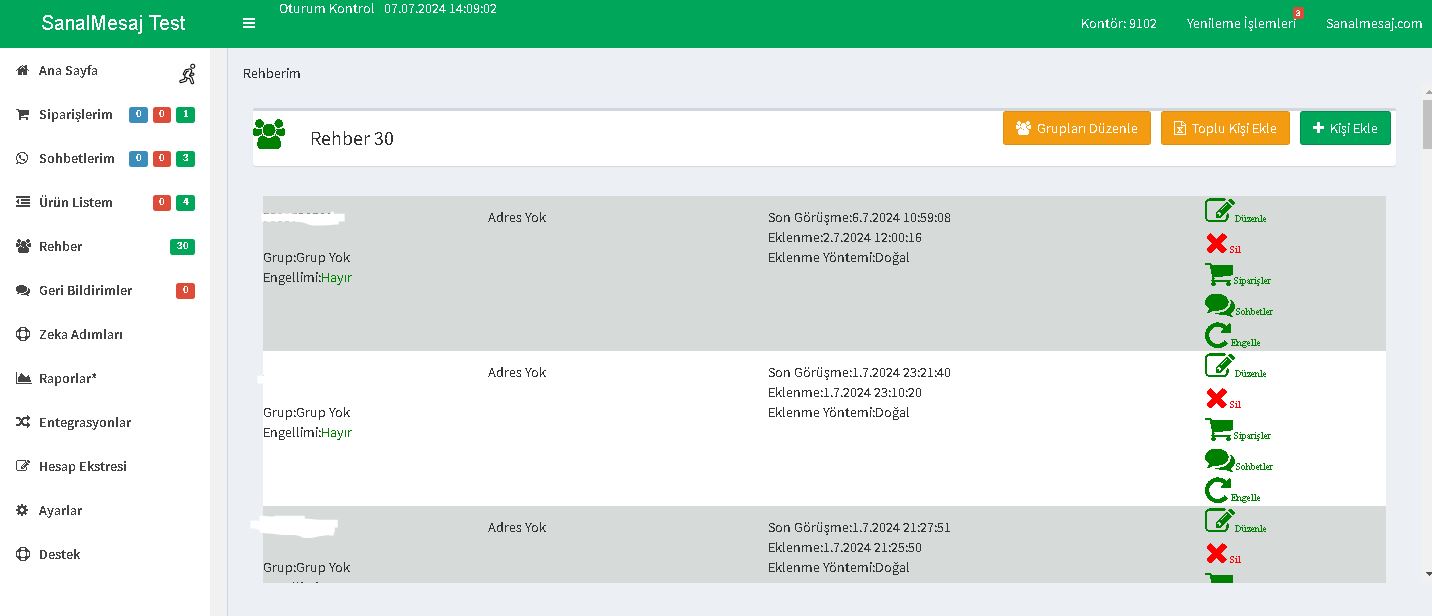Open Siparişlerim in the sidebar

(75, 115)
